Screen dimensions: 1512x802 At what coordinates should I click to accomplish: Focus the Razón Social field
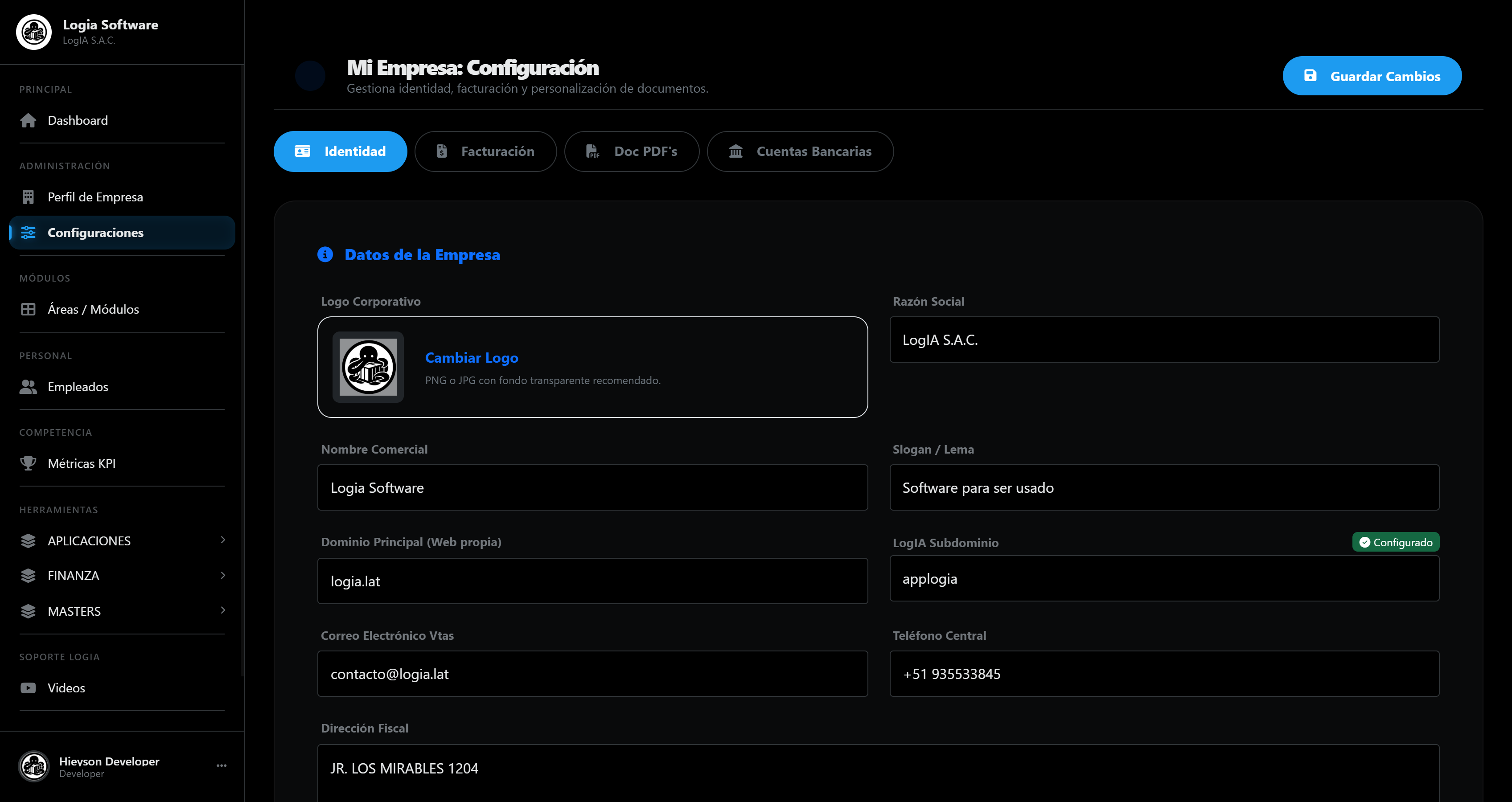point(1164,340)
